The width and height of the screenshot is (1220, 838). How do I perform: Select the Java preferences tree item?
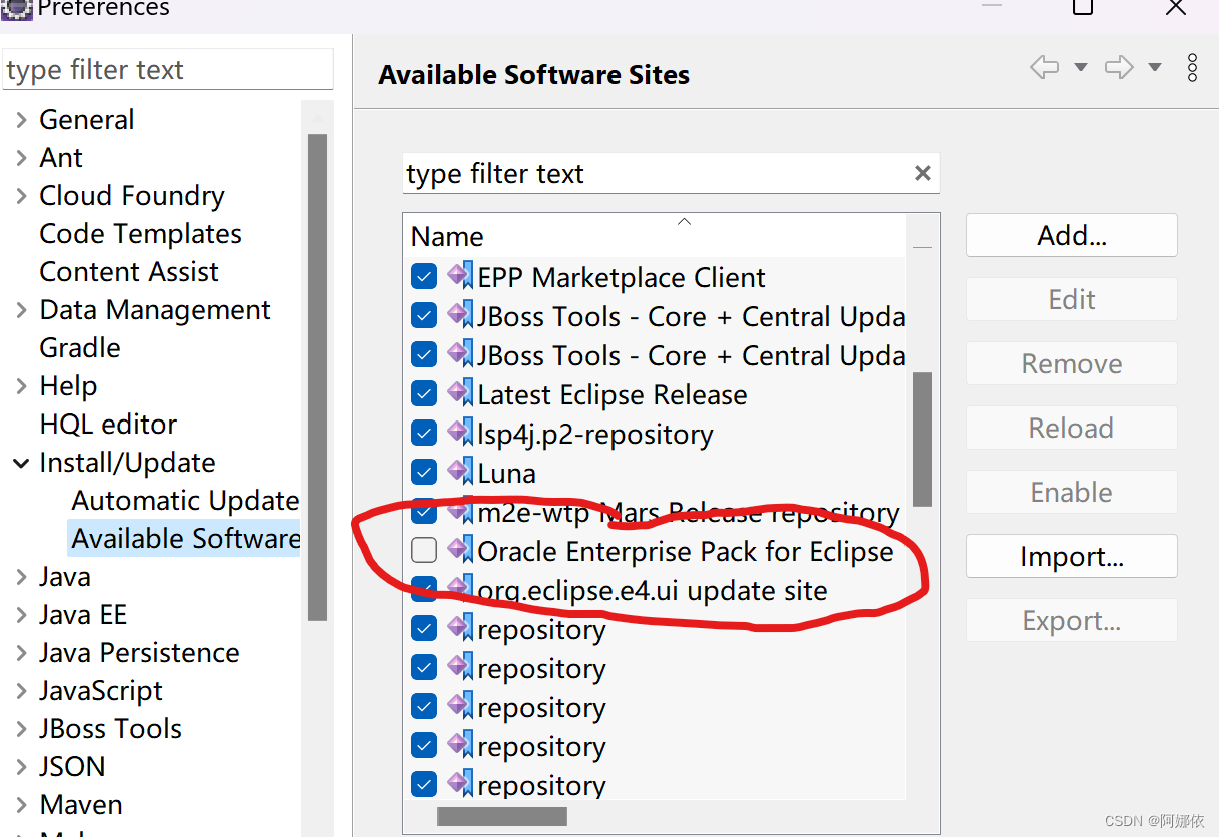tap(64, 577)
